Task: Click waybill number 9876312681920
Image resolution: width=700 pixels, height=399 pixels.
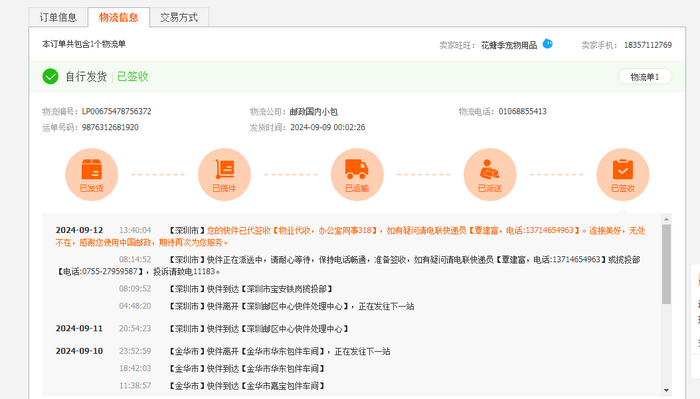Action: [x=110, y=127]
